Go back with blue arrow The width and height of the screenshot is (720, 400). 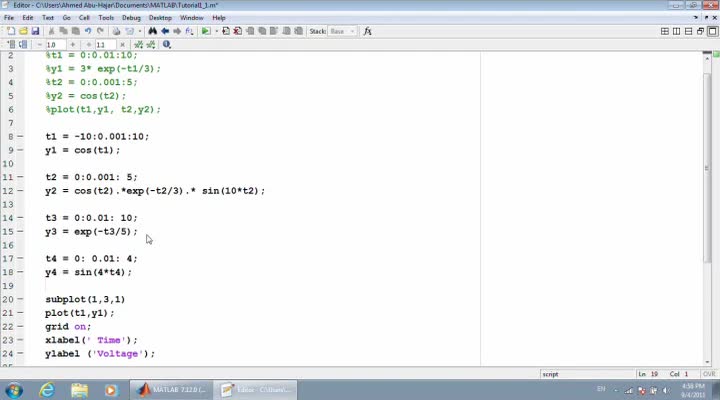pos(165,31)
